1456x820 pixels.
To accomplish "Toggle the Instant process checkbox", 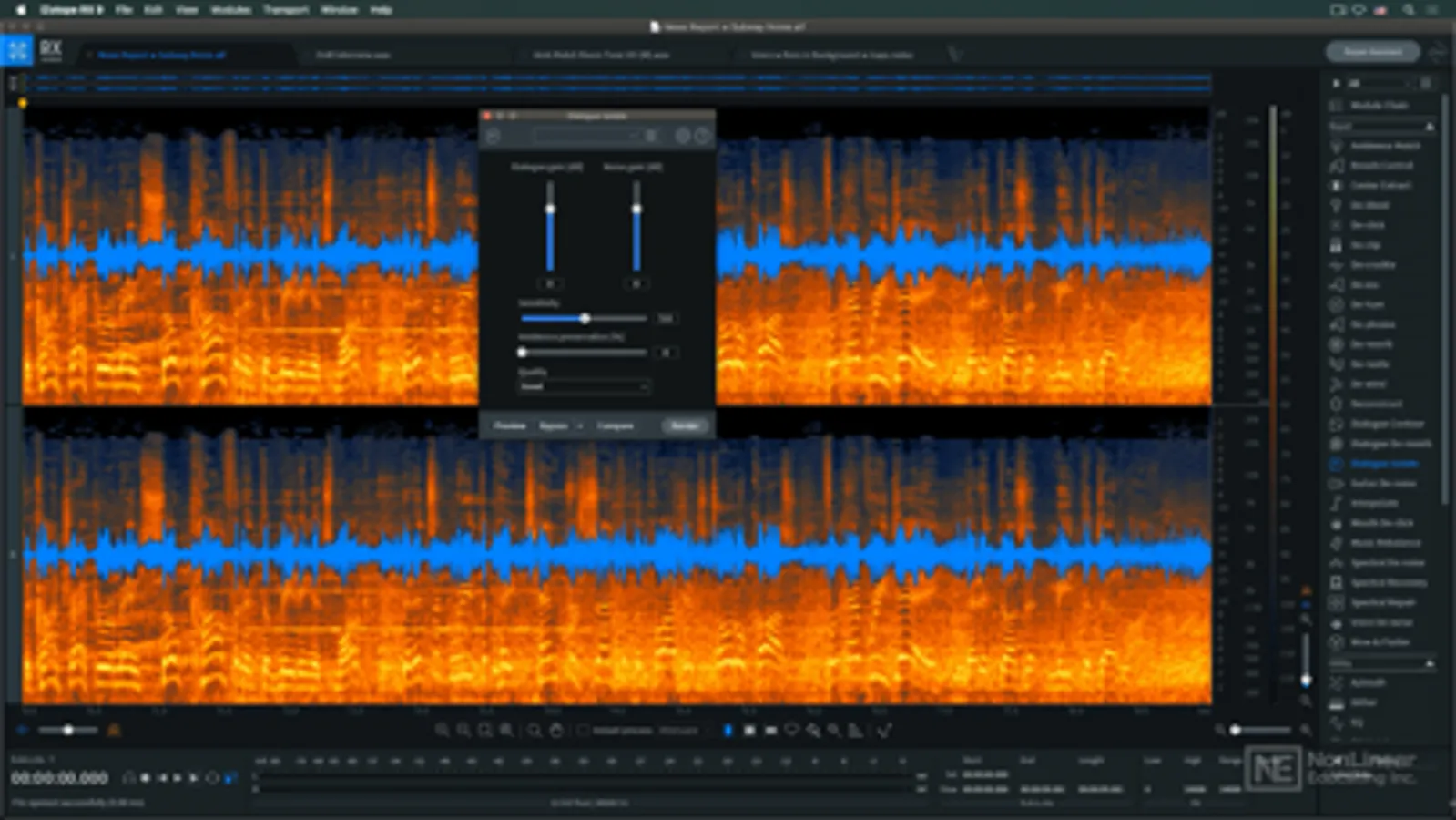I will point(584,731).
